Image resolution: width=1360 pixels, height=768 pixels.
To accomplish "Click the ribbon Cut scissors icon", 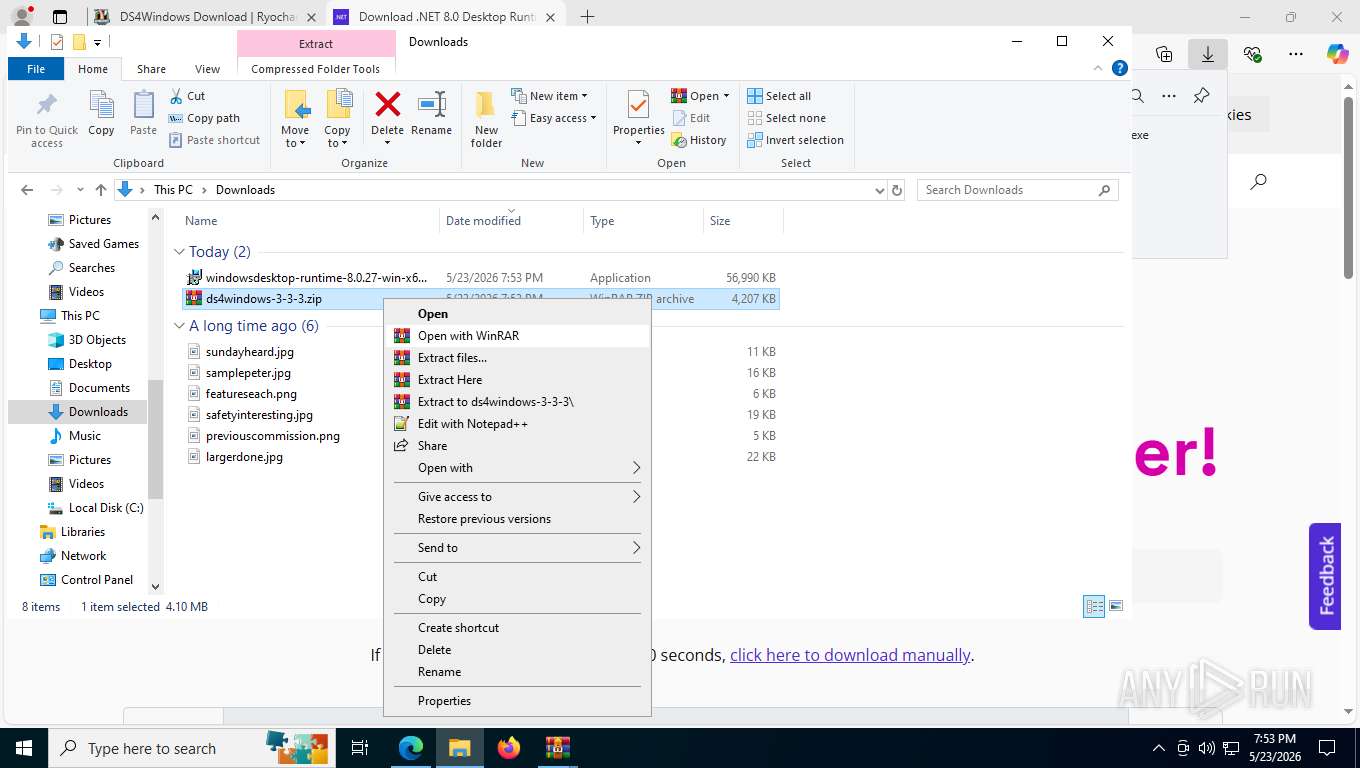I will [176, 96].
